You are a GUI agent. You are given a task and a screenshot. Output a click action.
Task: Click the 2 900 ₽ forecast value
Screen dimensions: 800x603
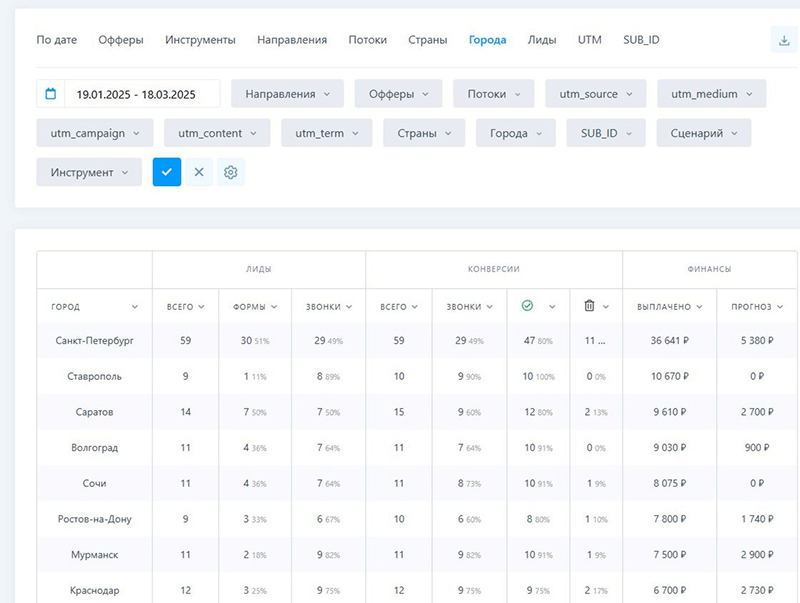757,555
